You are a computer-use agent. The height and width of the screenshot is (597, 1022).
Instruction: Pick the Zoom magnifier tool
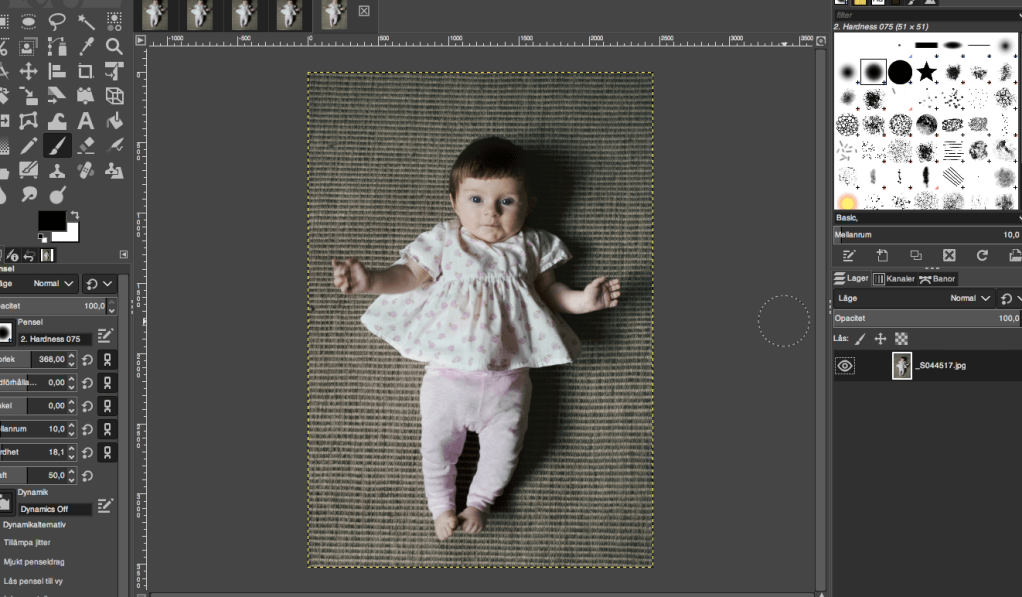[x=114, y=46]
